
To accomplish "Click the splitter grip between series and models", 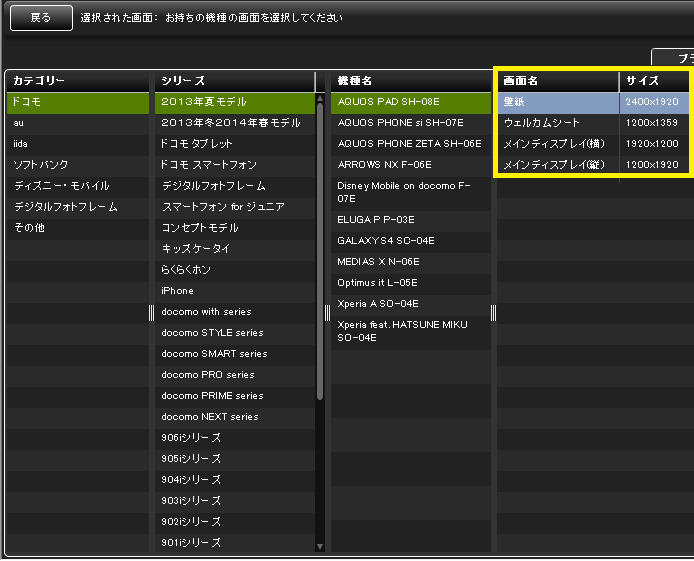I will [x=327, y=313].
